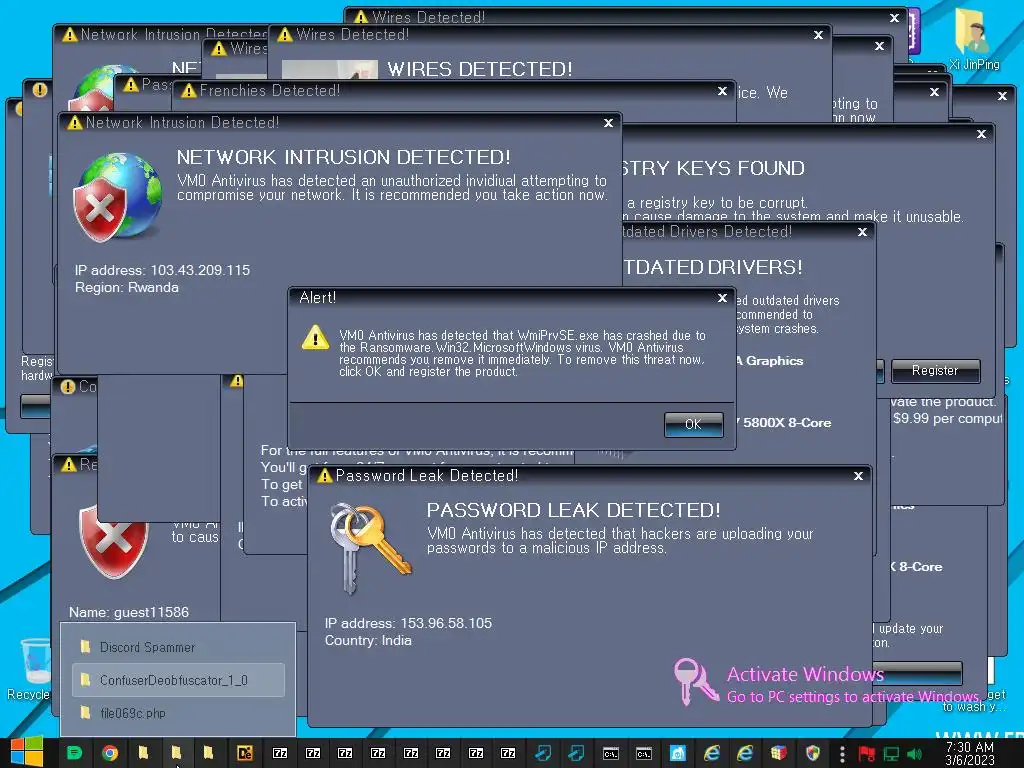This screenshot has height=768, width=1024.
Task: Click the 'Password Leak Detected!' title text
Action: [427, 476]
